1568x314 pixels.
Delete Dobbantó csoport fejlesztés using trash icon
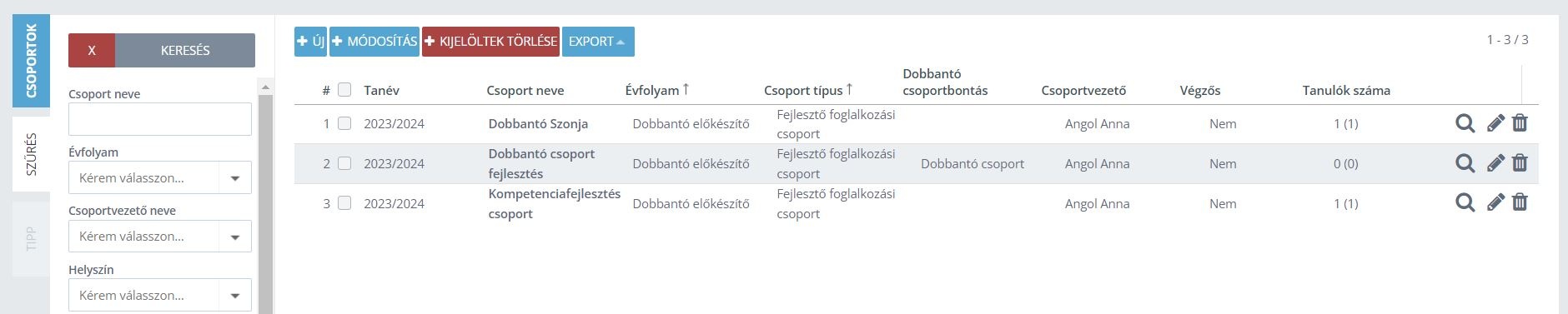pos(1520,163)
